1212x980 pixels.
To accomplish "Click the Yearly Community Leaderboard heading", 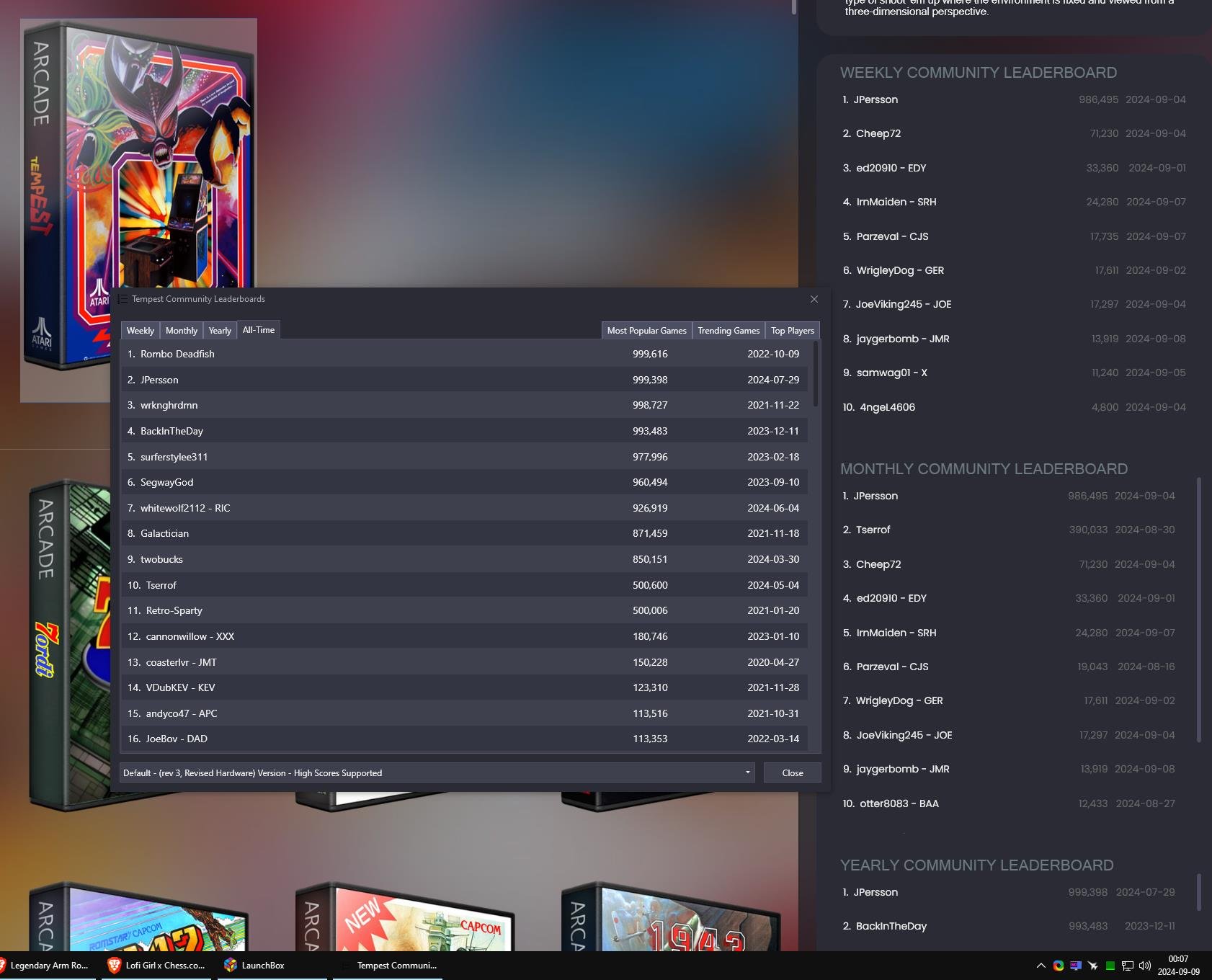I will click(x=976, y=865).
